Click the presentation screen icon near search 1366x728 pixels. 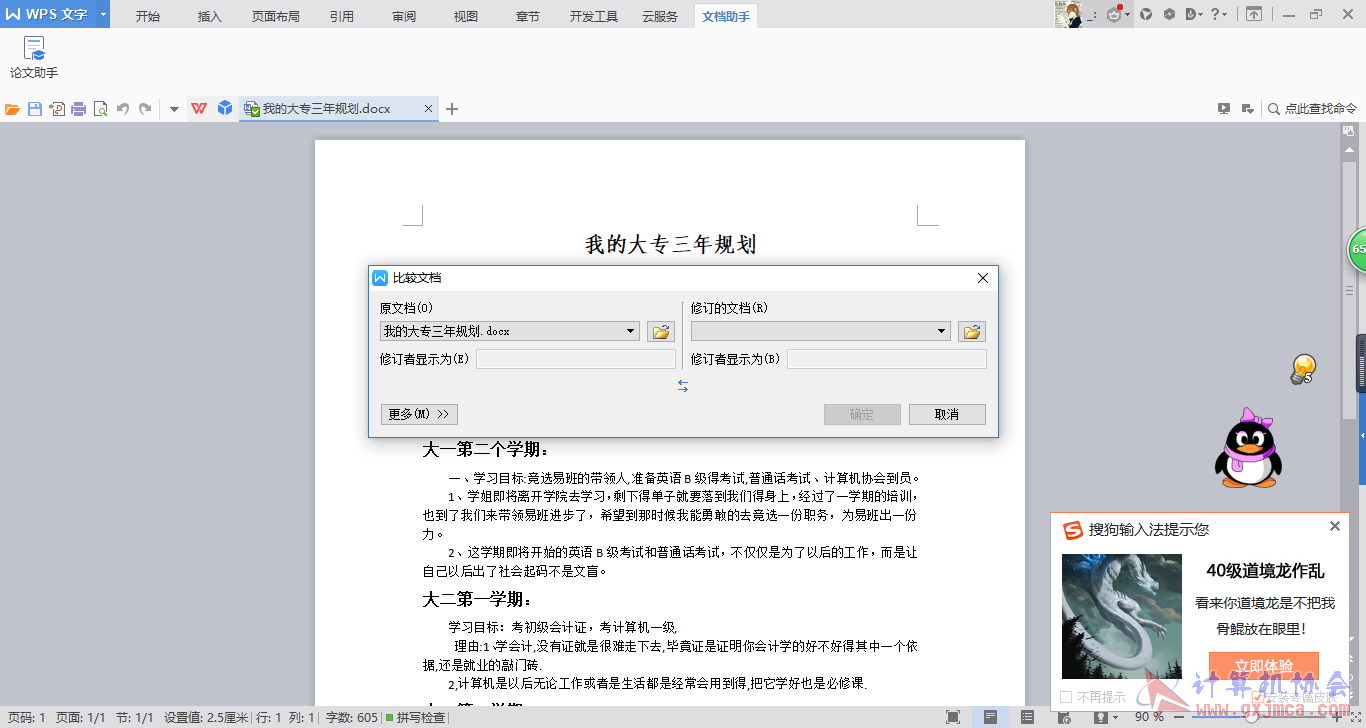pyautogui.click(x=1224, y=109)
